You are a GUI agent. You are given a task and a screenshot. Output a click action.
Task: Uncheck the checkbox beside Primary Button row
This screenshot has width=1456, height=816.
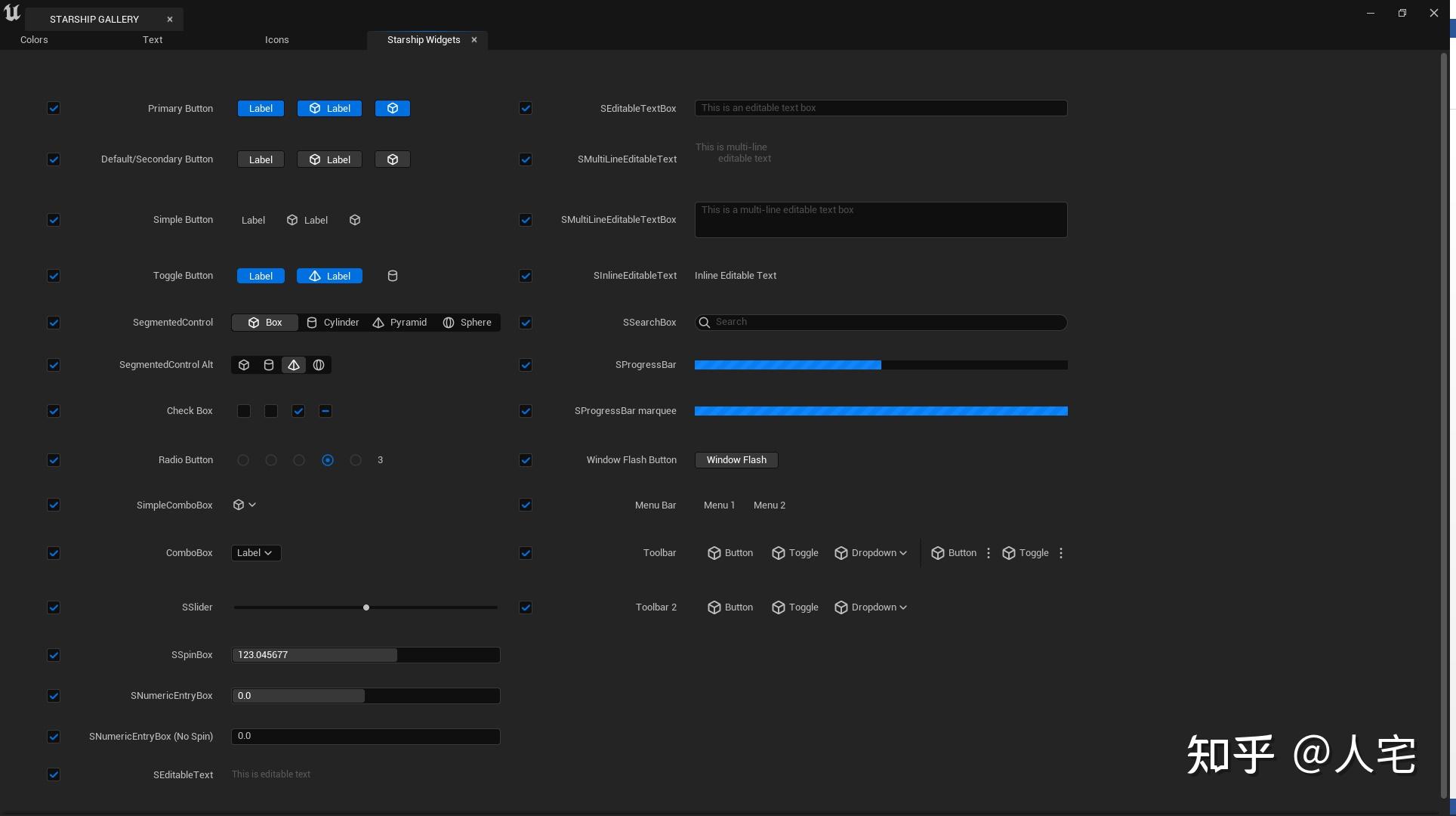pos(54,108)
